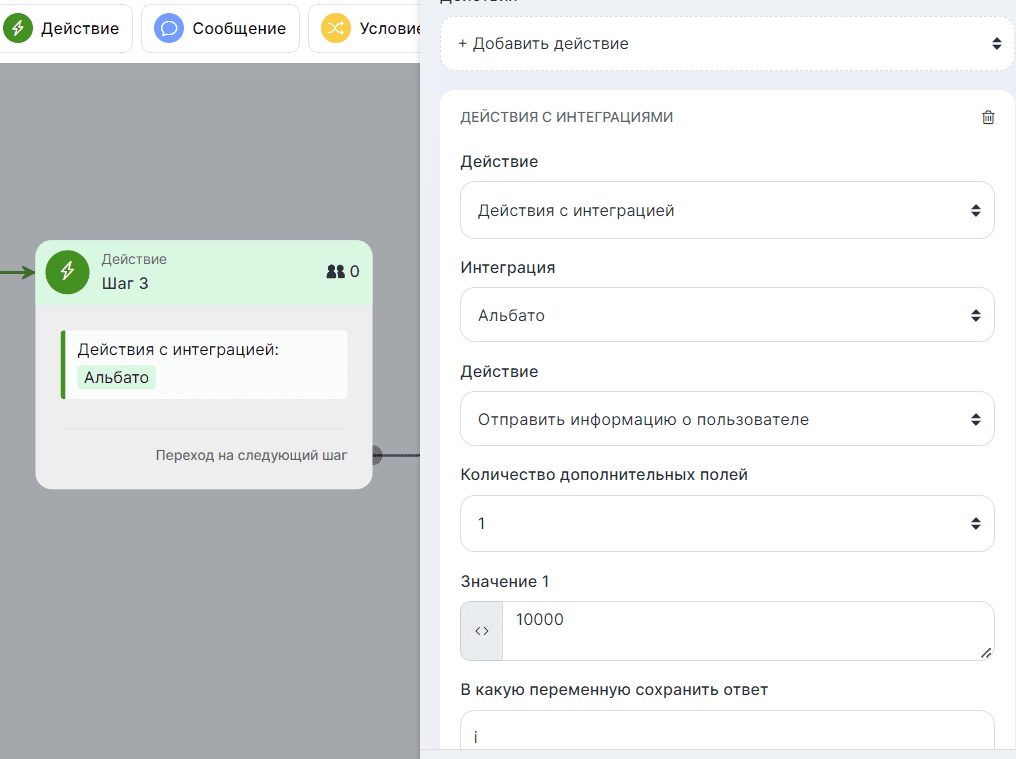Click the resize handle of Значение 1 textarea

pos(985,652)
